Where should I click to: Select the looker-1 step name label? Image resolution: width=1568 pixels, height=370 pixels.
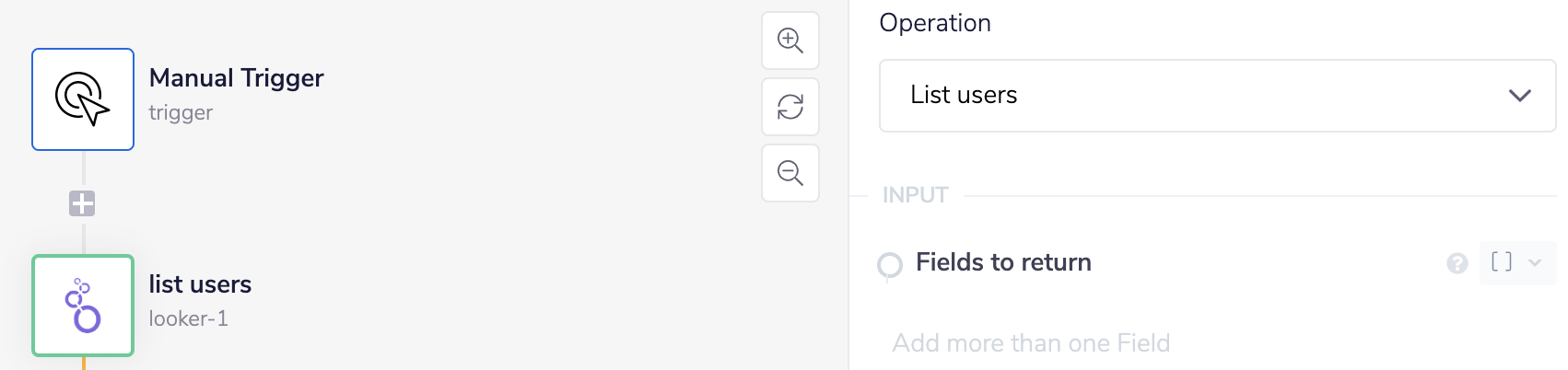pyautogui.click(x=189, y=318)
